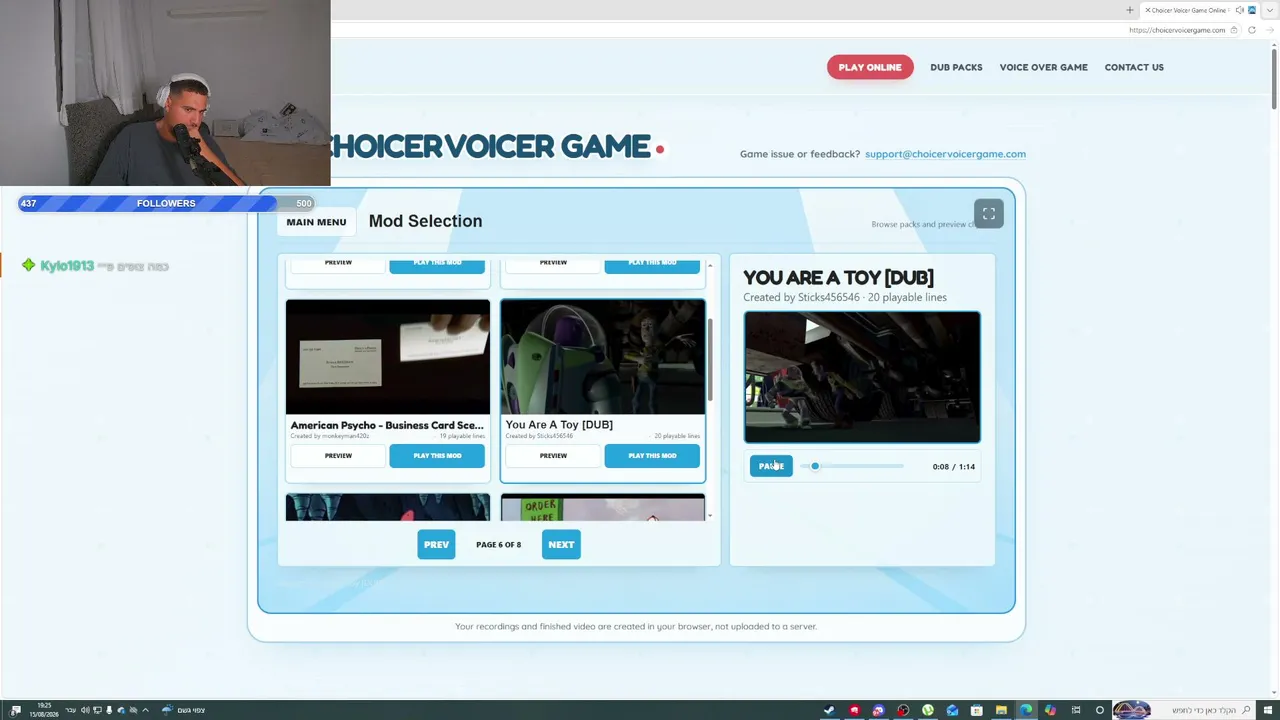The image size is (1280, 720).
Task: Click 'Created by Sticks456546 · 20 playable lines'
Action: tap(845, 297)
